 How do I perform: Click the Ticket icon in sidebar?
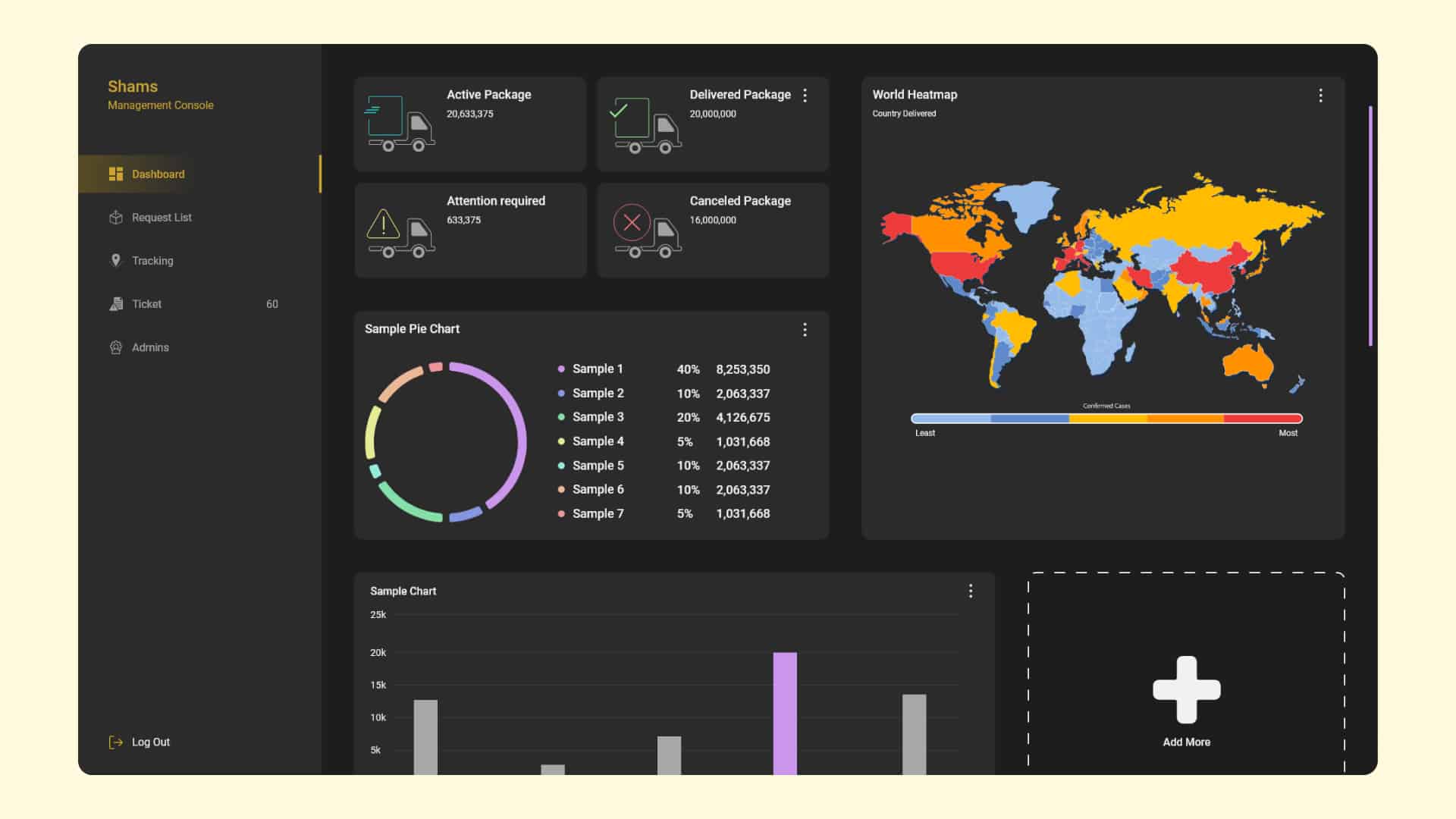point(115,304)
